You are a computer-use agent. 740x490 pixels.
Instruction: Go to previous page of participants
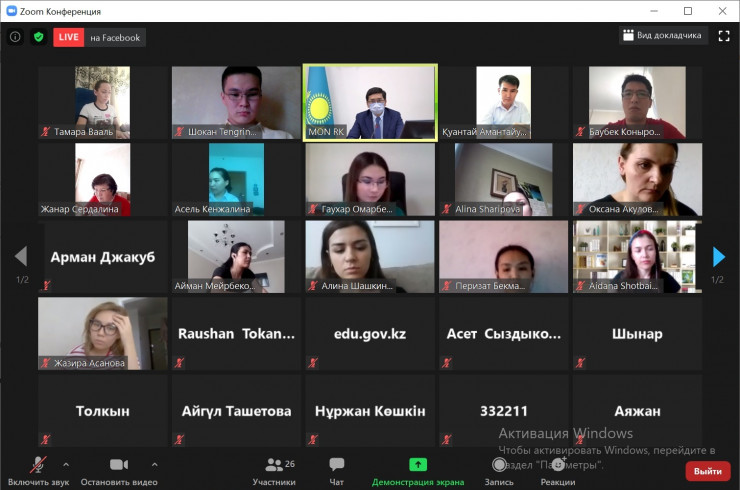pyautogui.click(x=21, y=257)
